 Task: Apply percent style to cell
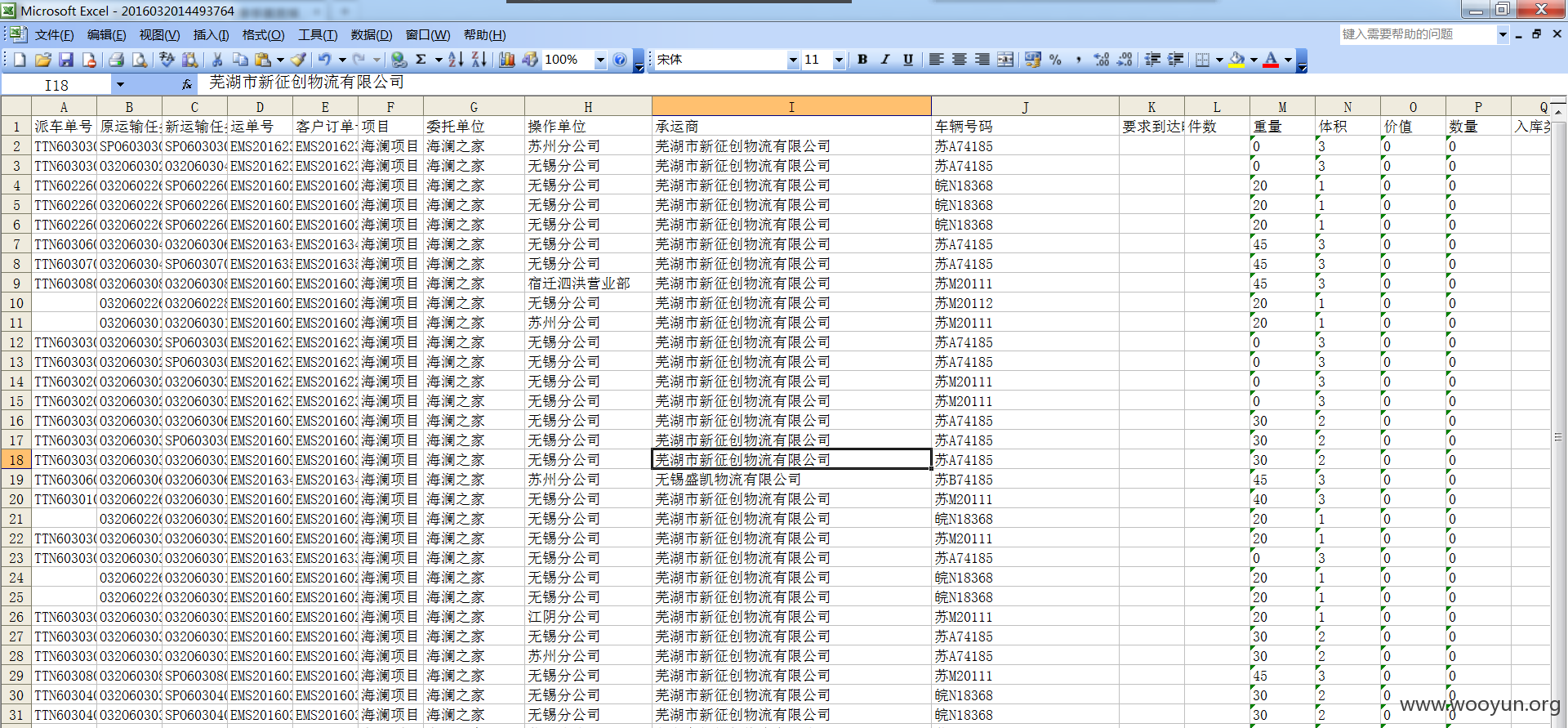click(x=1056, y=60)
